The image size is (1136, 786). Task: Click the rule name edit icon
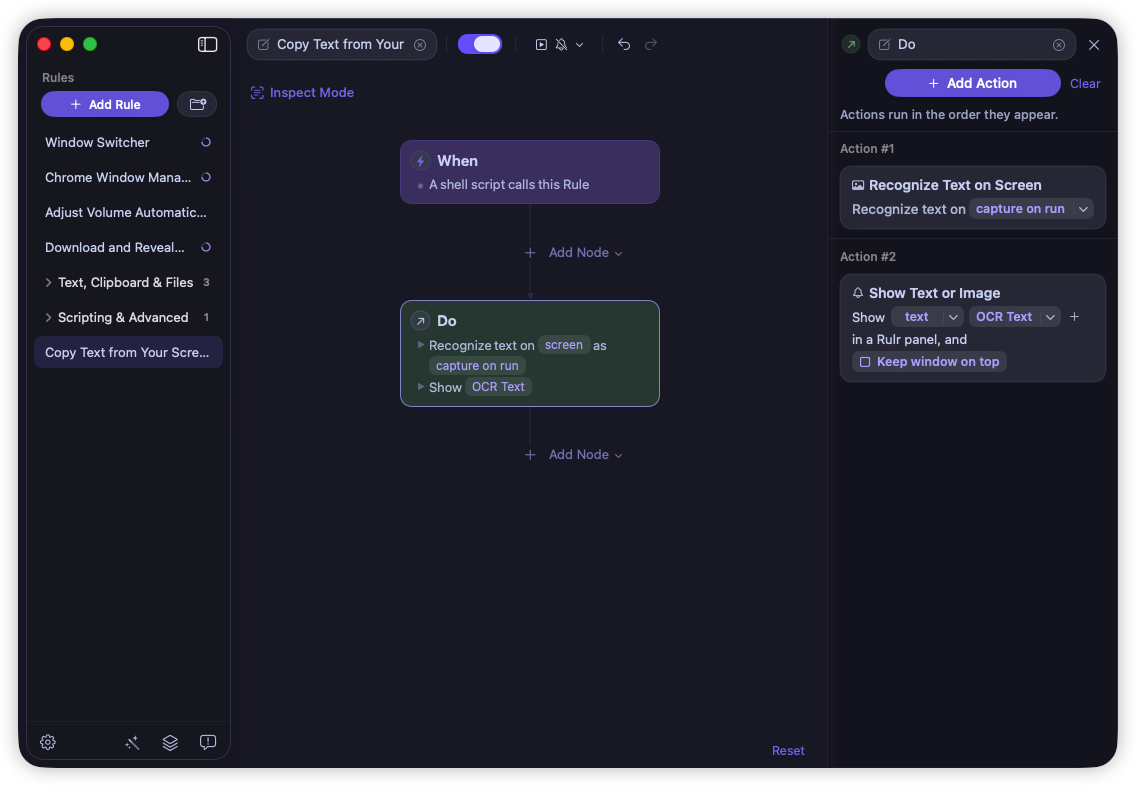click(x=264, y=44)
